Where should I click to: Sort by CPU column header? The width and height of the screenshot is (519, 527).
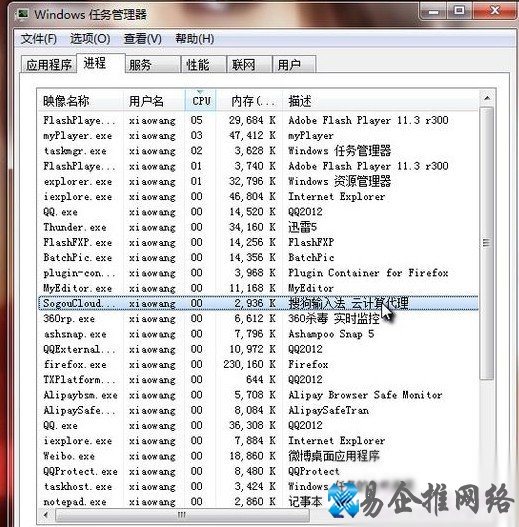point(200,101)
